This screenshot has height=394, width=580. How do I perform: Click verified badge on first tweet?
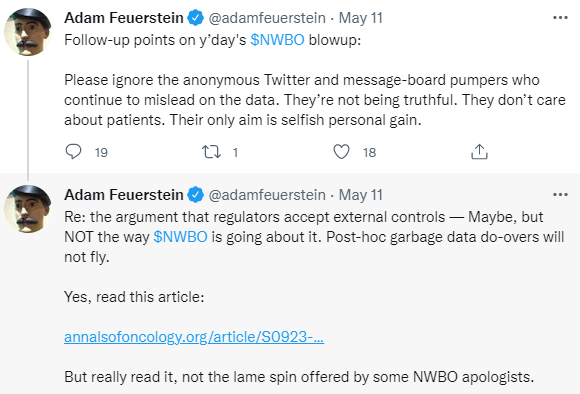pos(196,18)
